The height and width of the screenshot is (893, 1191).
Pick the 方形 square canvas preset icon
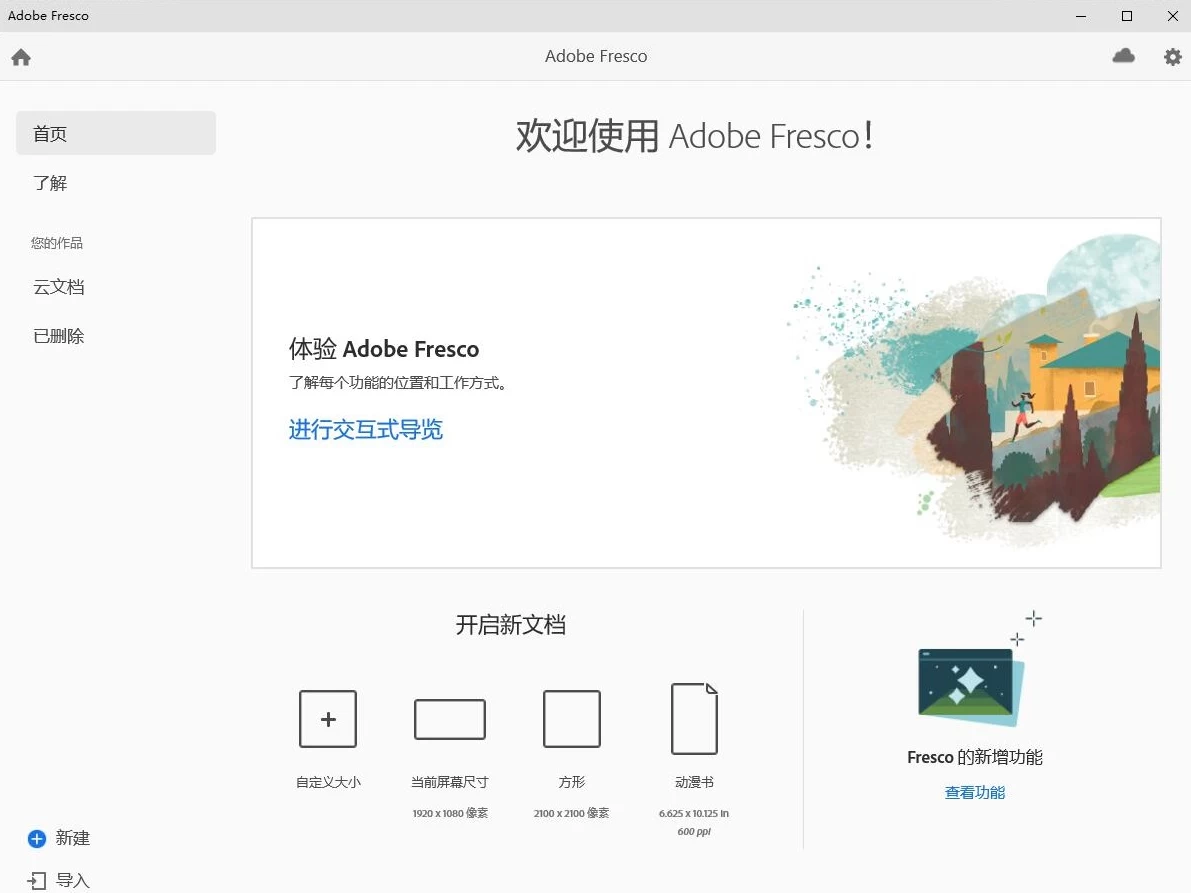point(572,719)
